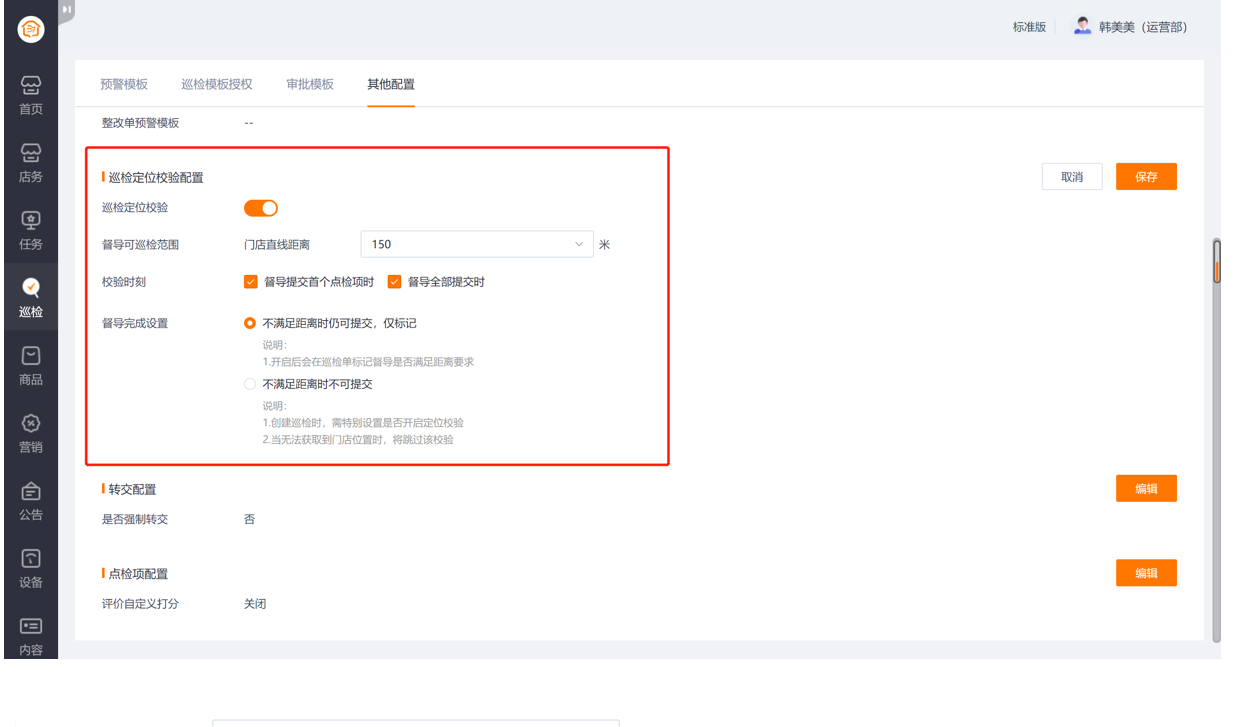Viewport: 1240px width, 727px height.
Task: Switch to the 审批模板 tab
Action: click(x=310, y=84)
